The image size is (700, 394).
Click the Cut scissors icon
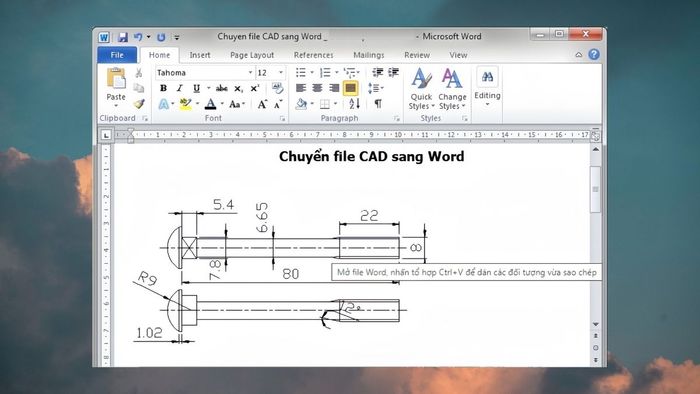[x=139, y=73]
